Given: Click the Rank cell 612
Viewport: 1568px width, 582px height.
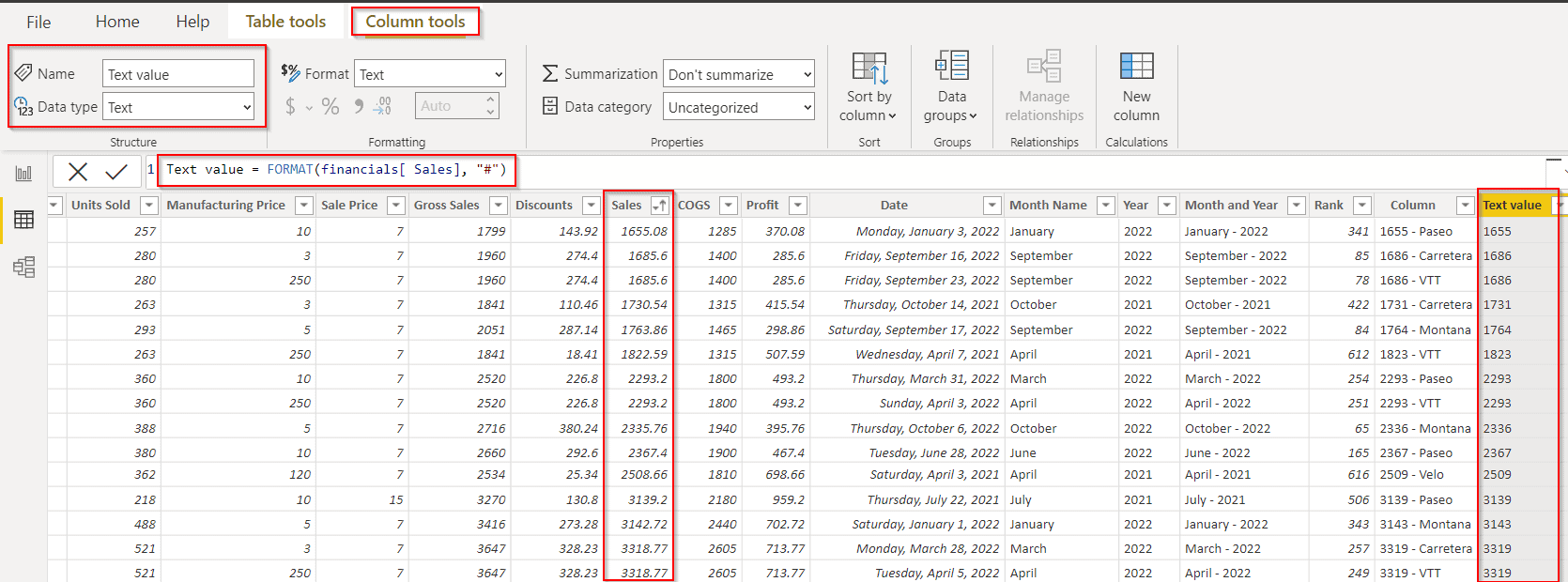Looking at the screenshot, I should click(x=1358, y=354).
